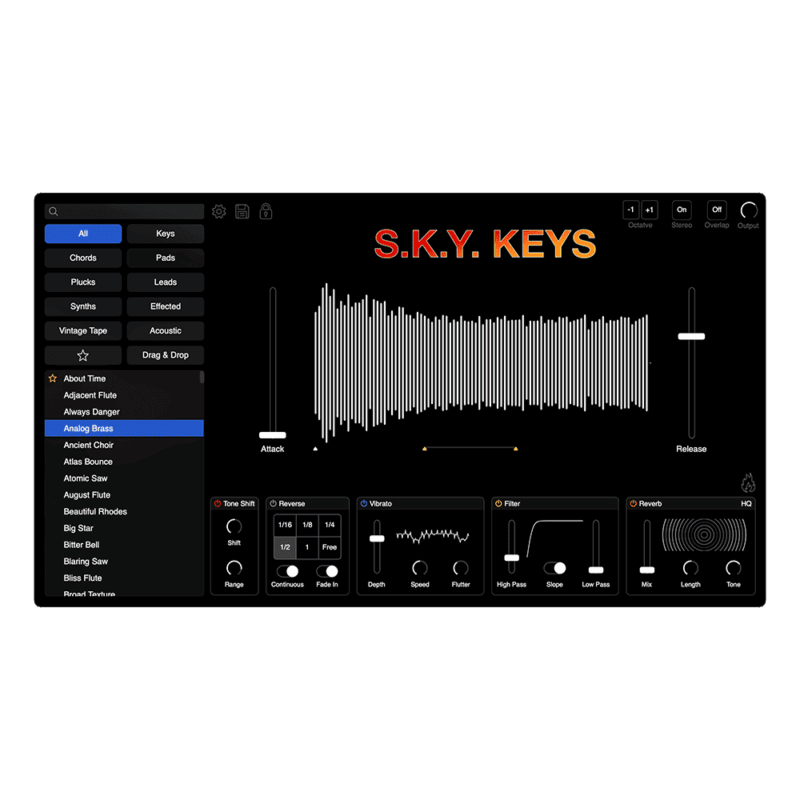This screenshot has width=800, height=800.
Task: Open the Drag & Drop button
Action: tap(165, 355)
